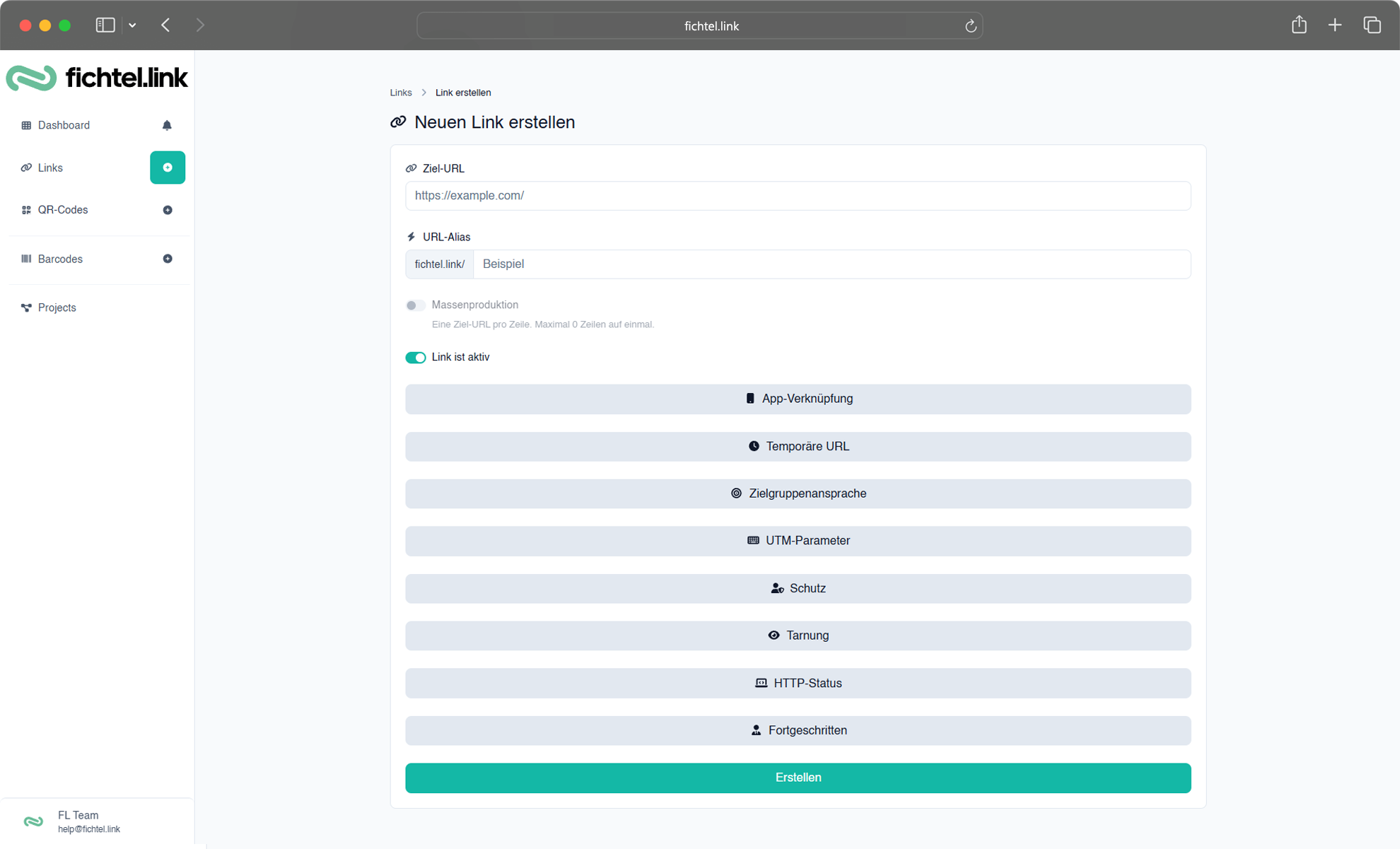This screenshot has height=849, width=1400.
Task: Enable the Massenproduktion switch
Action: tap(415, 305)
